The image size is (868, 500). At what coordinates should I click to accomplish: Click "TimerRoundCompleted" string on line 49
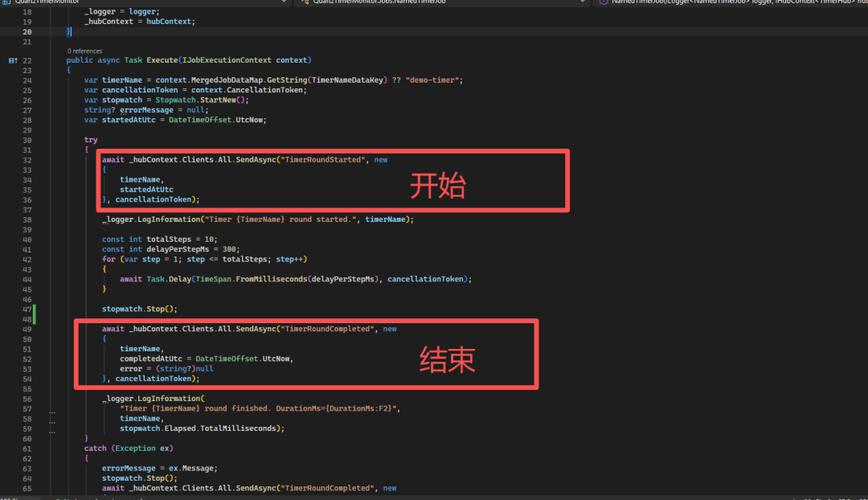[x=328, y=329]
